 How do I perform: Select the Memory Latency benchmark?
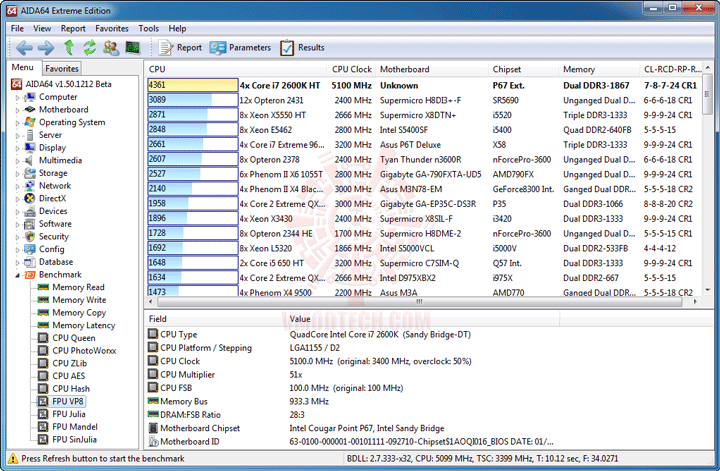pos(83,325)
